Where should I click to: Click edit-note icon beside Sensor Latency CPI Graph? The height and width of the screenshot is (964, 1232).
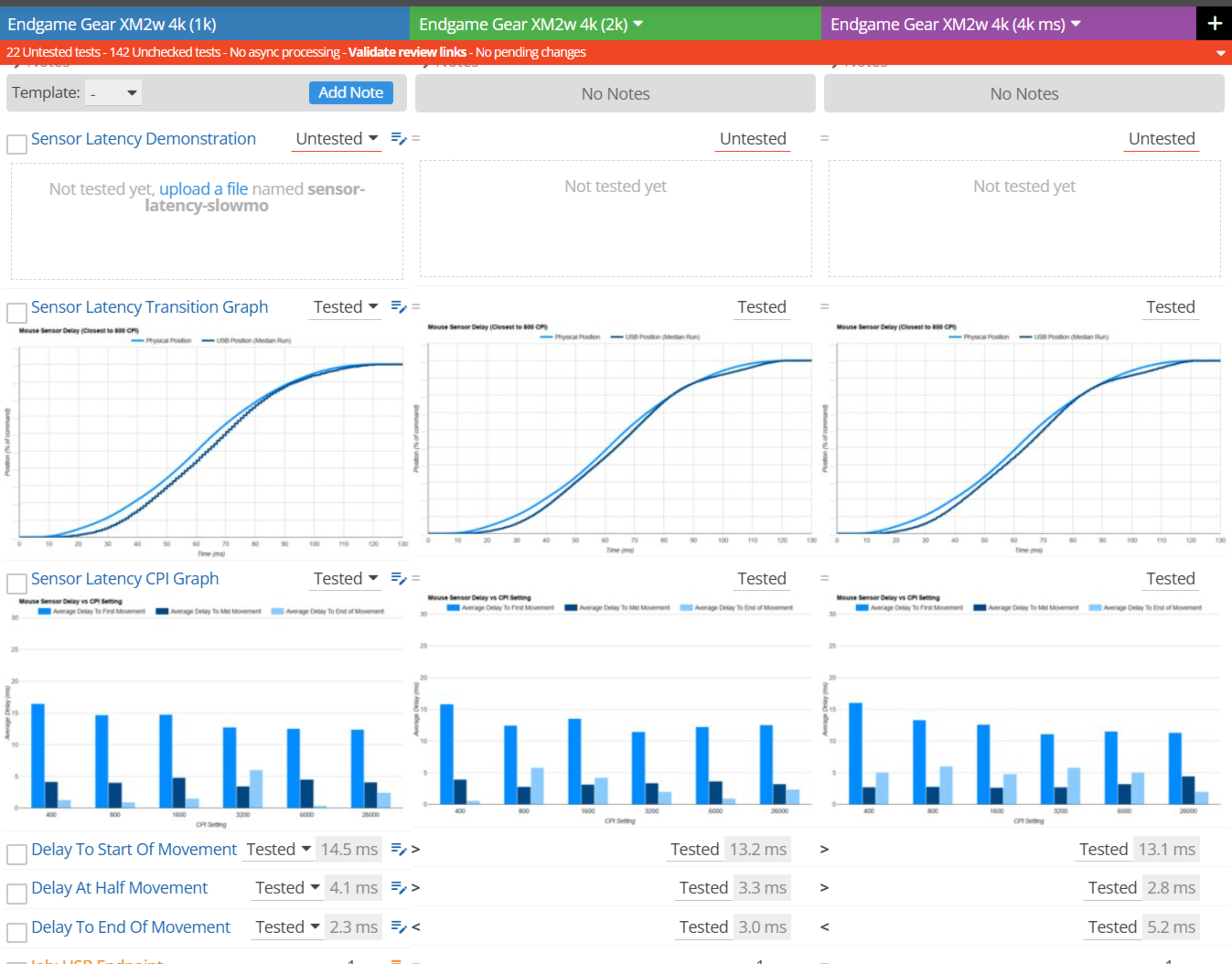398,578
